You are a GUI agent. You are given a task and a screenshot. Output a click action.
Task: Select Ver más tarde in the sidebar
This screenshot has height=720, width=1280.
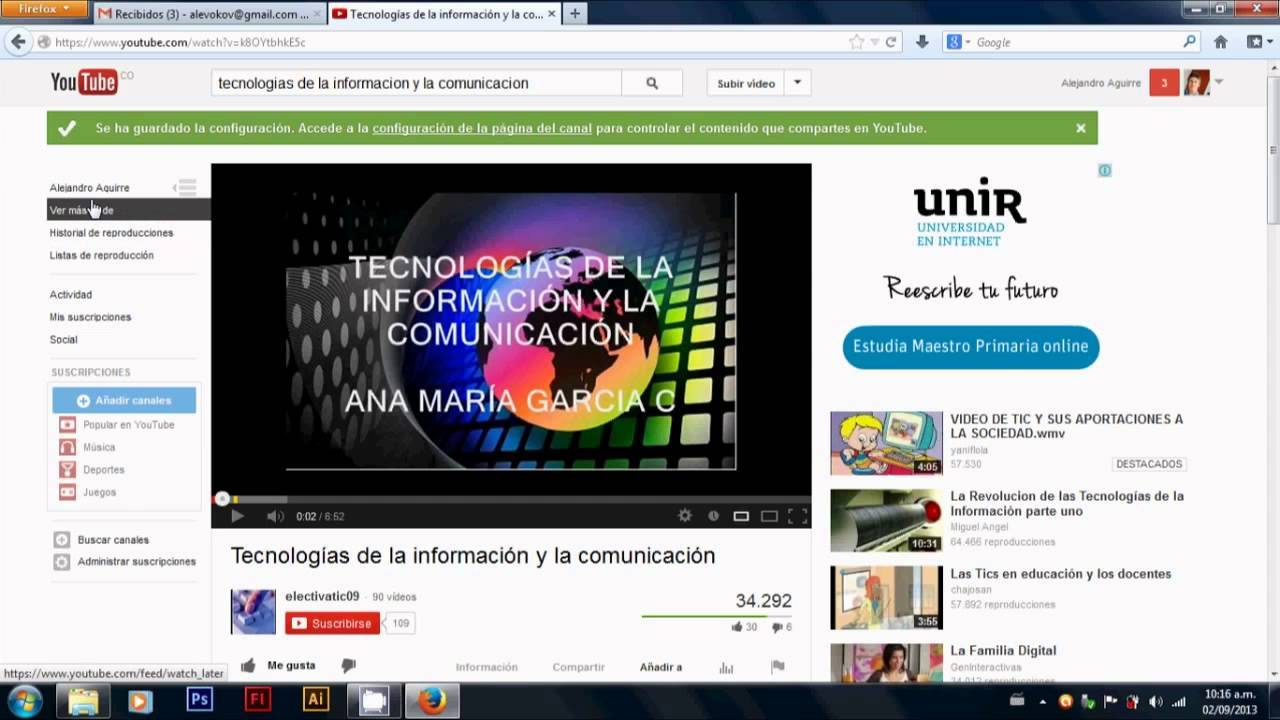pos(129,210)
